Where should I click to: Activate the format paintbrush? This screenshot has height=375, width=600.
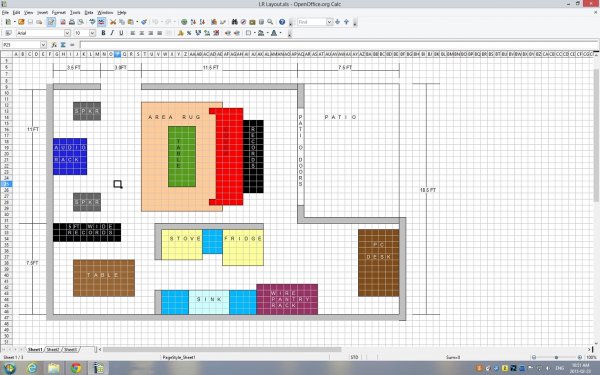click(144, 22)
